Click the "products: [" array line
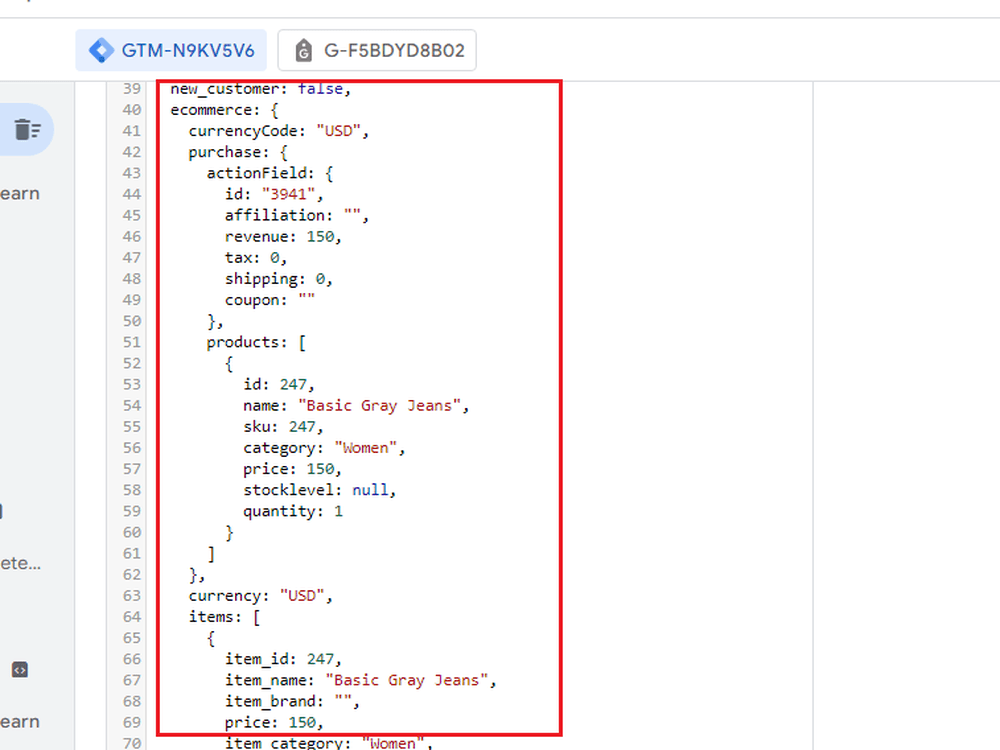Viewport: 1000px width, 750px height. [256, 342]
